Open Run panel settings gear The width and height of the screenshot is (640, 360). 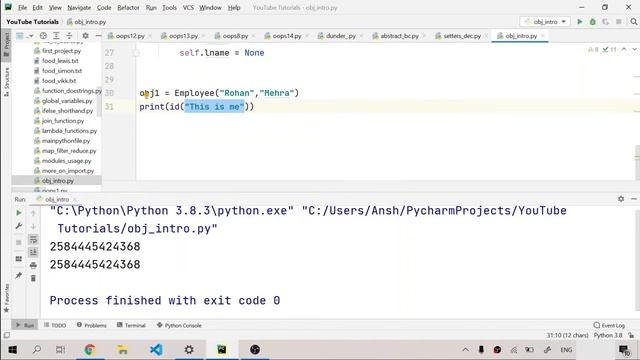click(621, 199)
